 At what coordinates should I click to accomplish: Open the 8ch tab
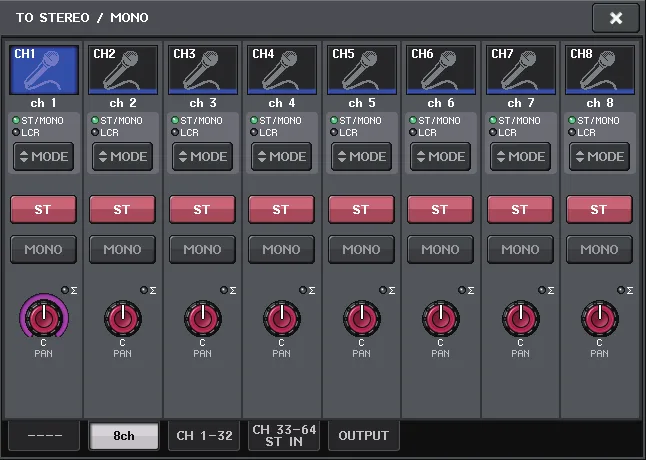click(x=124, y=436)
